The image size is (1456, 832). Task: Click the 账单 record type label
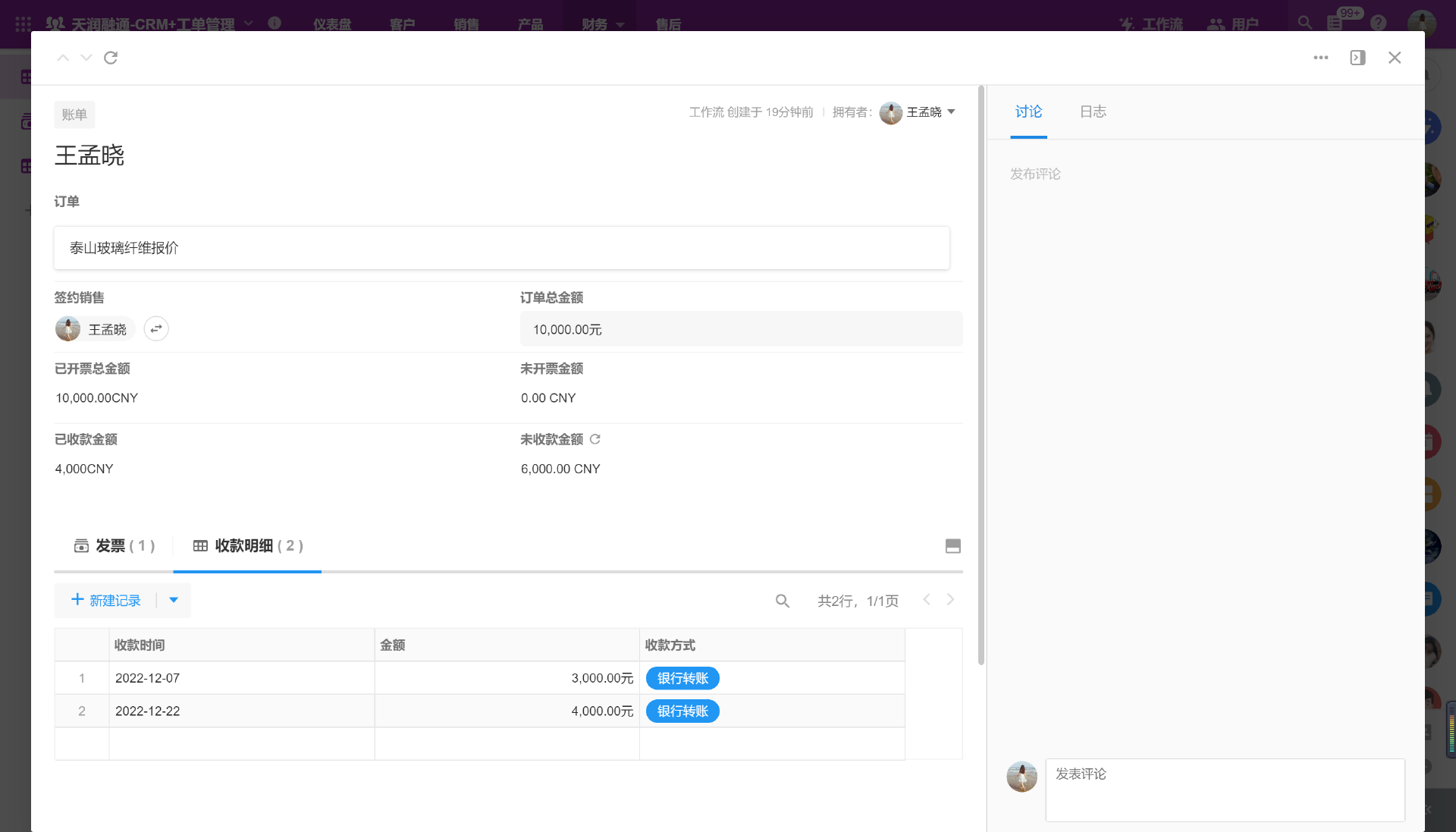click(x=74, y=115)
